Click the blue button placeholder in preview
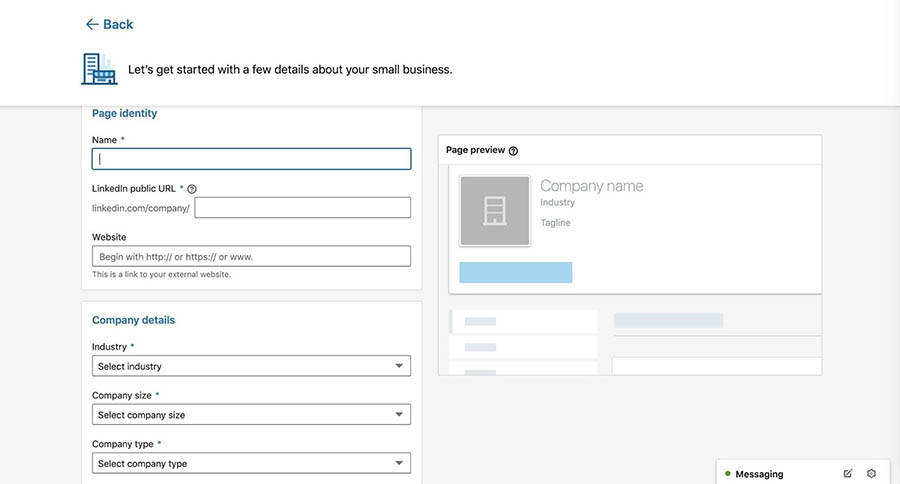 click(515, 272)
